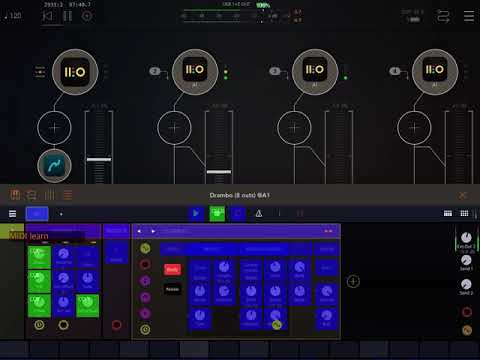Open the plugin parameters bars icon
Image resolution: width=480 pixels, height=360 pixels.
50,195
